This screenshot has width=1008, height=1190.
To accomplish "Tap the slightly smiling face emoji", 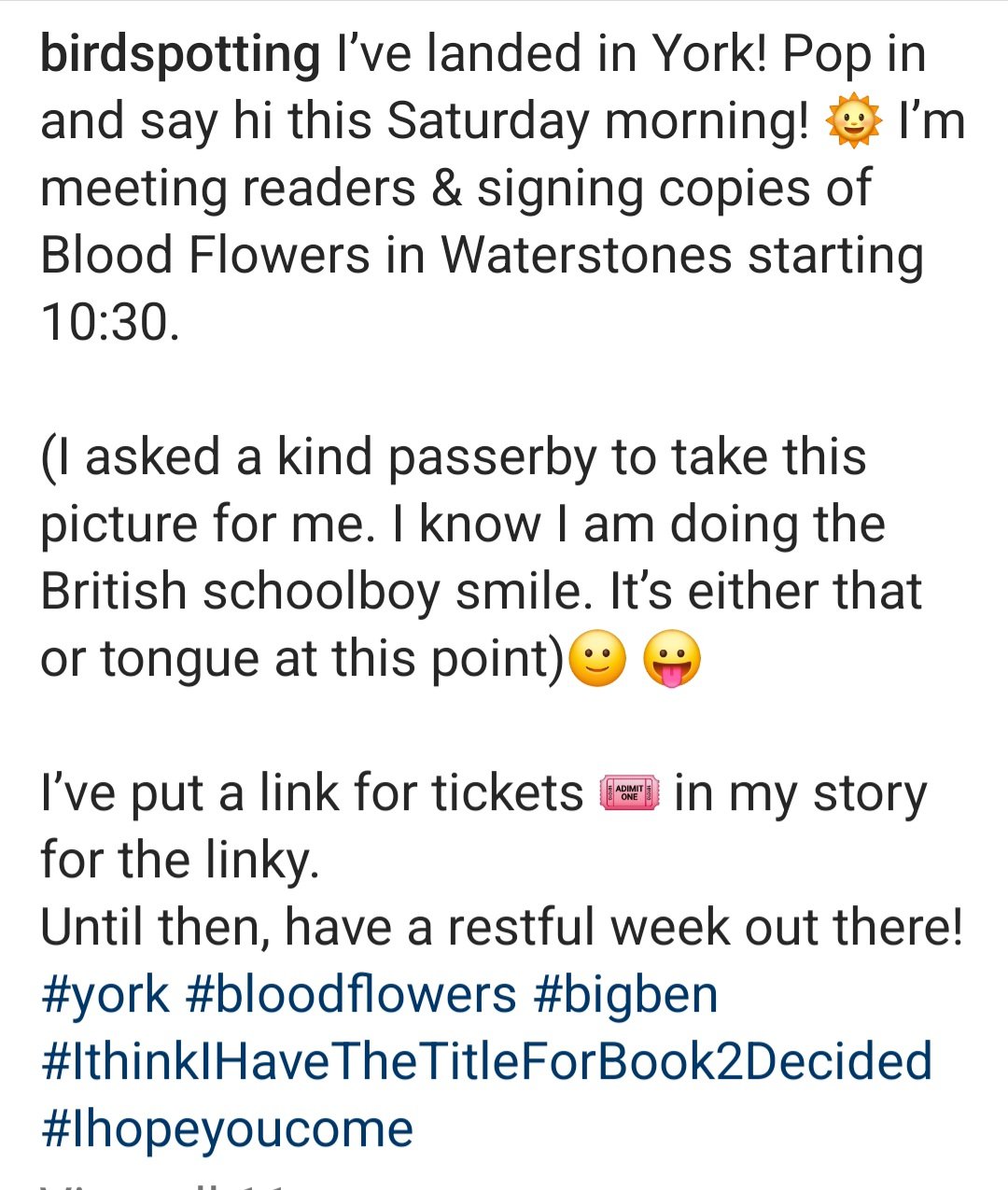I will click(x=597, y=660).
